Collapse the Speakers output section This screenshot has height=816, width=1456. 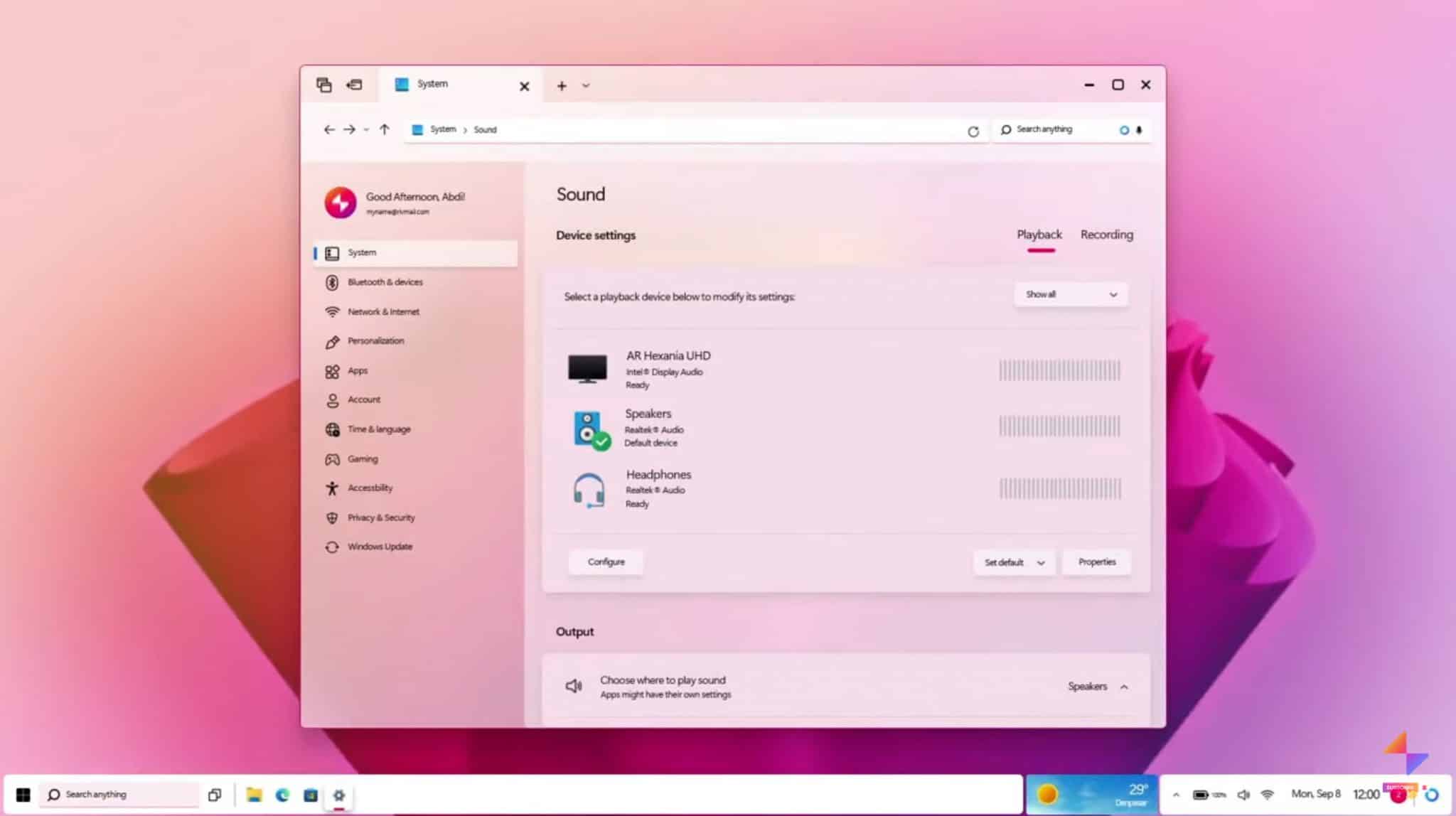pyautogui.click(x=1125, y=687)
